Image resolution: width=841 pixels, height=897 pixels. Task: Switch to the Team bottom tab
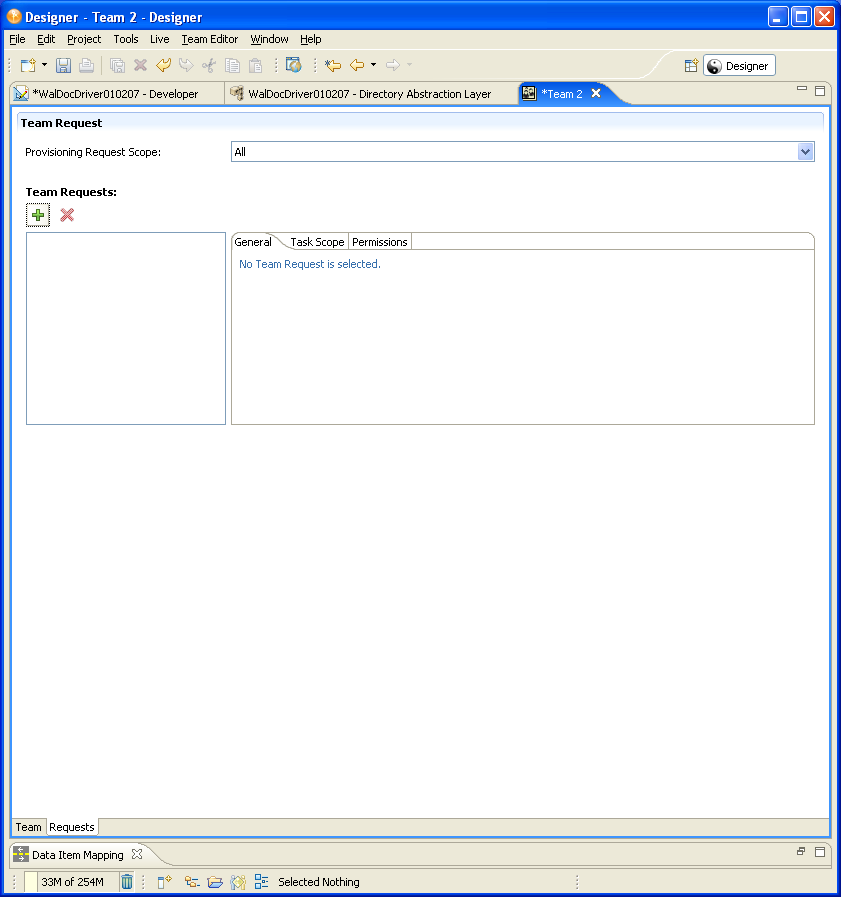coord(29,827)
